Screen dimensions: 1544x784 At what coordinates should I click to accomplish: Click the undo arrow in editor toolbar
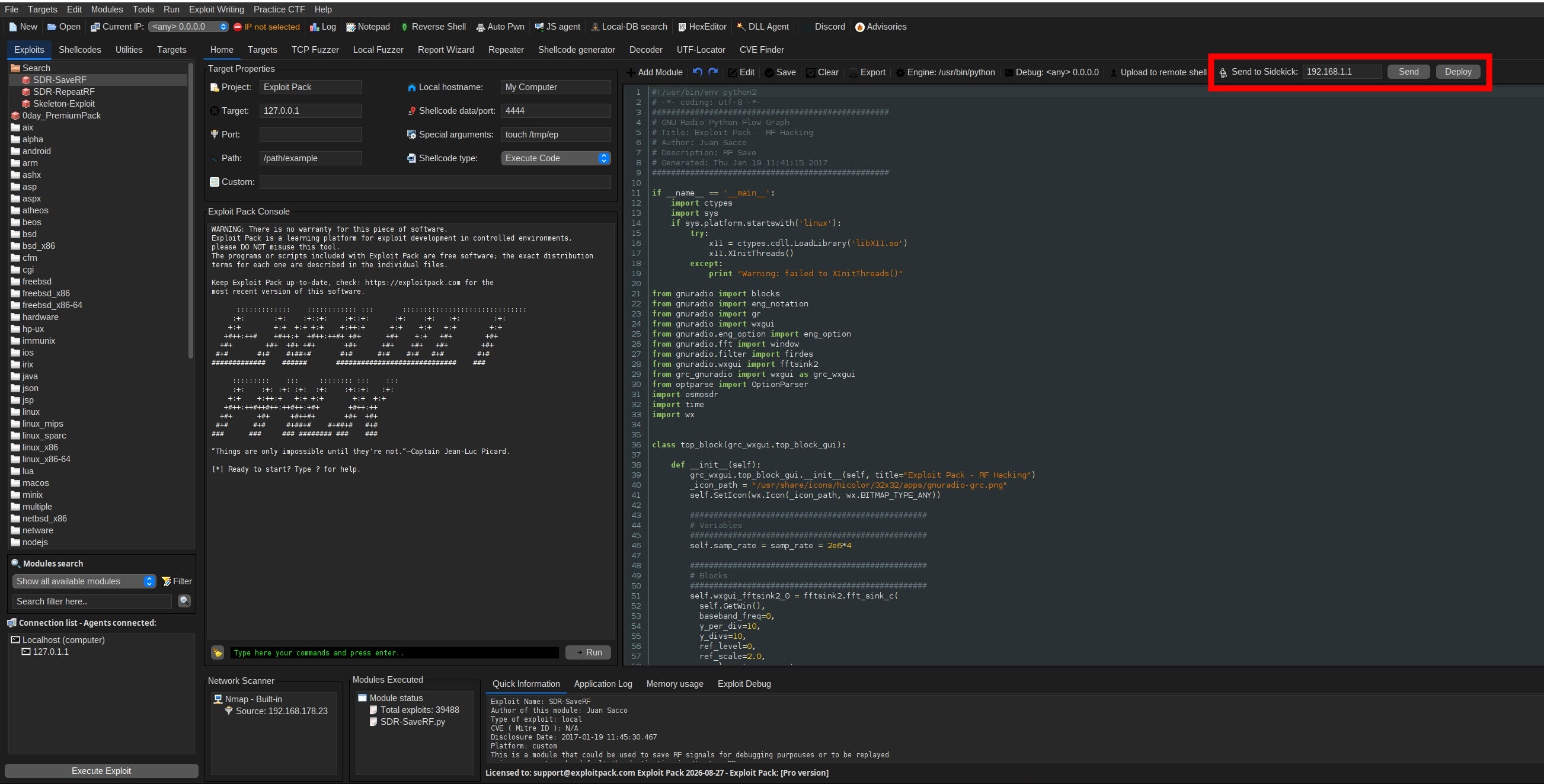pyautogui.click(x=697, y=72)
